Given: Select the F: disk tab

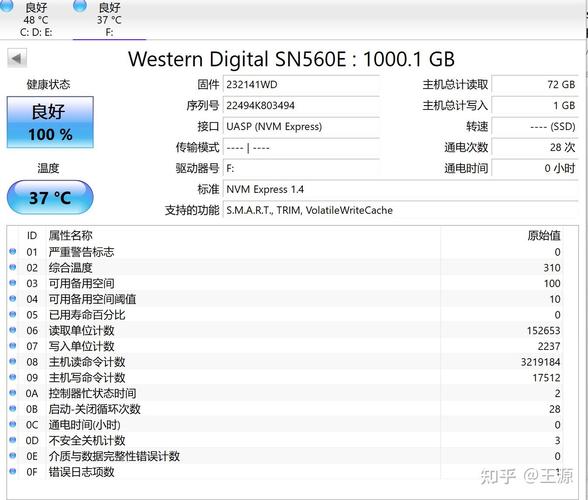Looking at the screenshot, I should (x=109, y=19).
